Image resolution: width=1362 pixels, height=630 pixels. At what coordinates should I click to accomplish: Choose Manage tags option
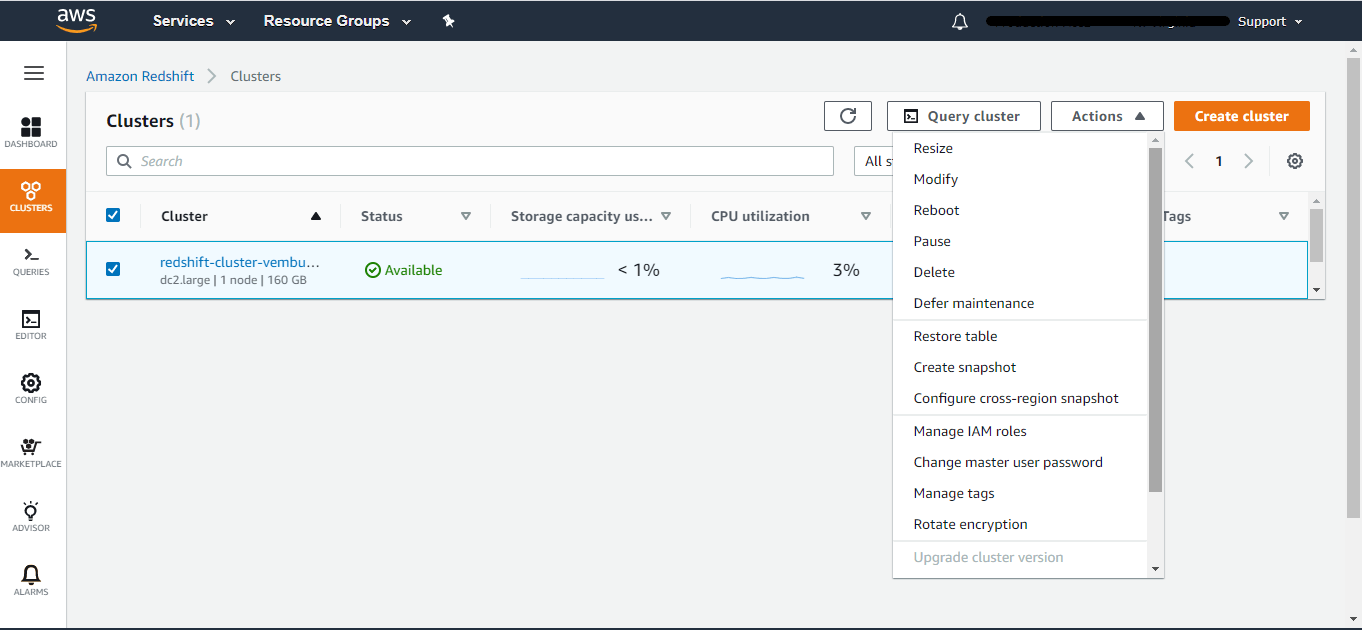[x=1020, y=493]
